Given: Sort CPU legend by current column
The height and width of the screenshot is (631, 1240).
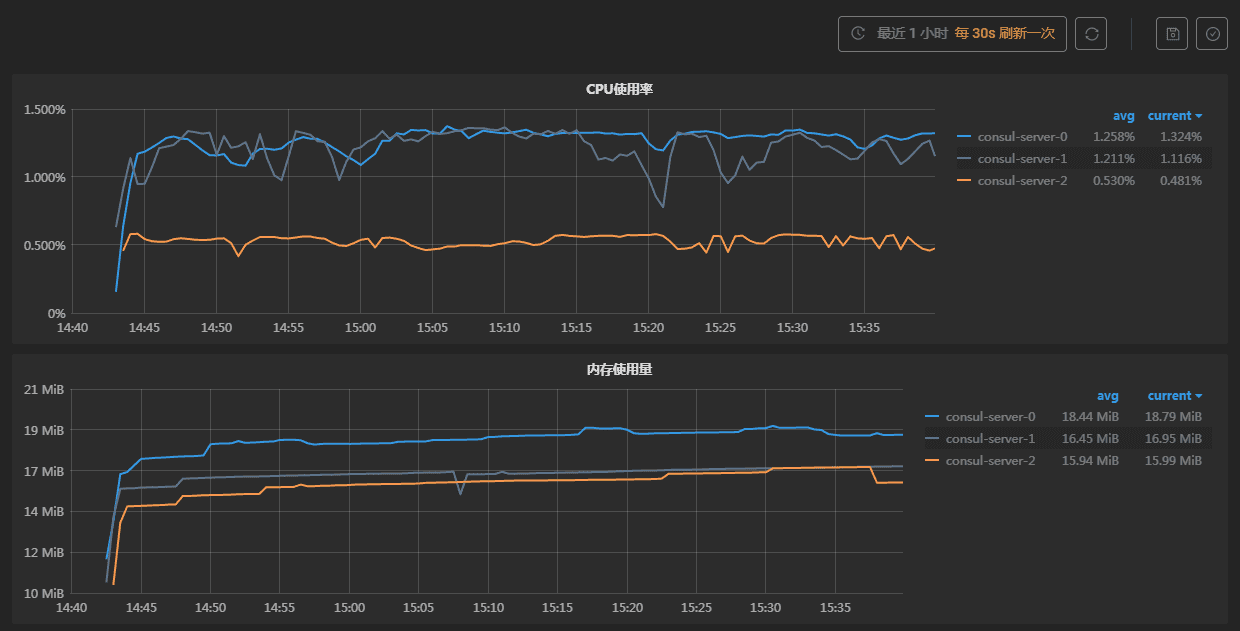Looking at the screenshot, I should [1174, 115].
